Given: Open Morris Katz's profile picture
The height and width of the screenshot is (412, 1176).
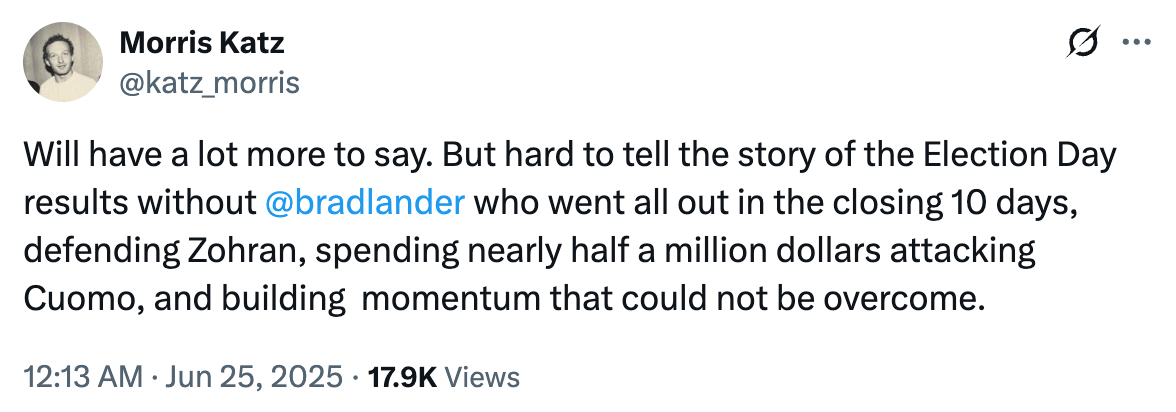Looking at the screenshot, I should [x=62, y=62].
